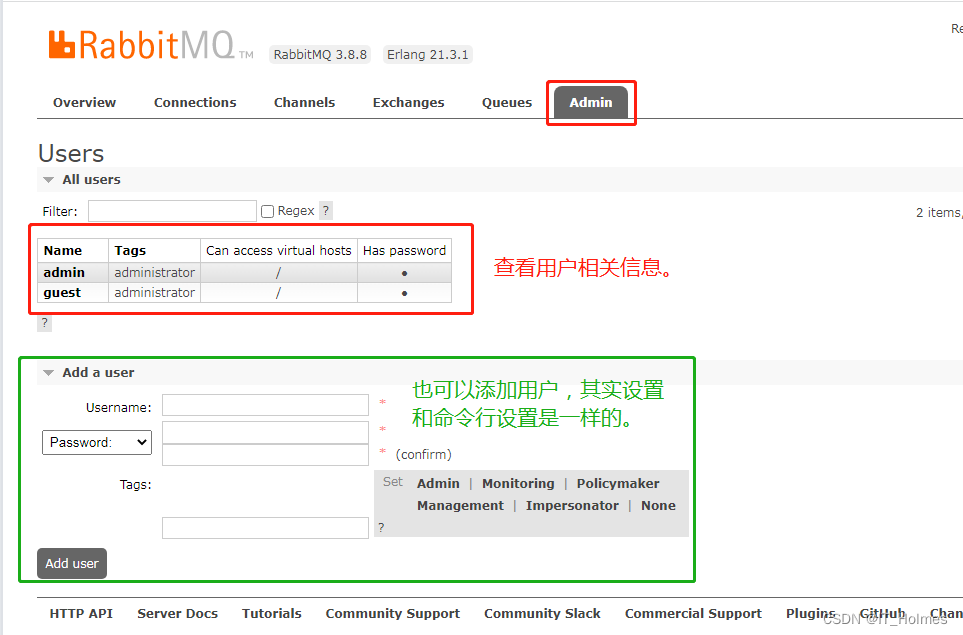Open the help question mark below users table
Viewport: 963px width, 635px height.
point(44,322)
